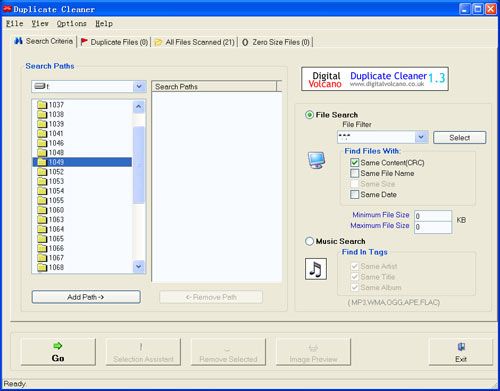Click the binoculars icon on Search Criteria tab
The width and height of the screenshot is (500, 391).
(x=18, y=41)
